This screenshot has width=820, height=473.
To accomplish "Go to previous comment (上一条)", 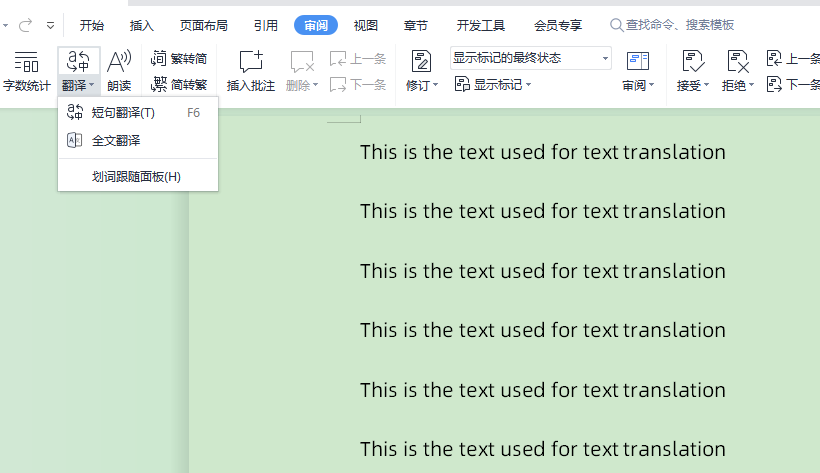I will coord(358,59).
